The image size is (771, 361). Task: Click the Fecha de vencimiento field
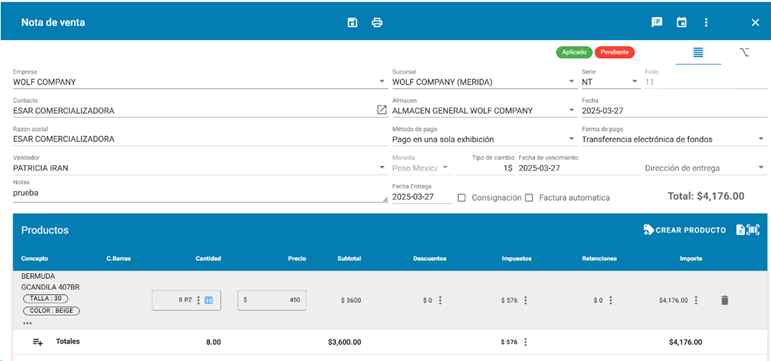pyautogui.click(x=578, y=168)
